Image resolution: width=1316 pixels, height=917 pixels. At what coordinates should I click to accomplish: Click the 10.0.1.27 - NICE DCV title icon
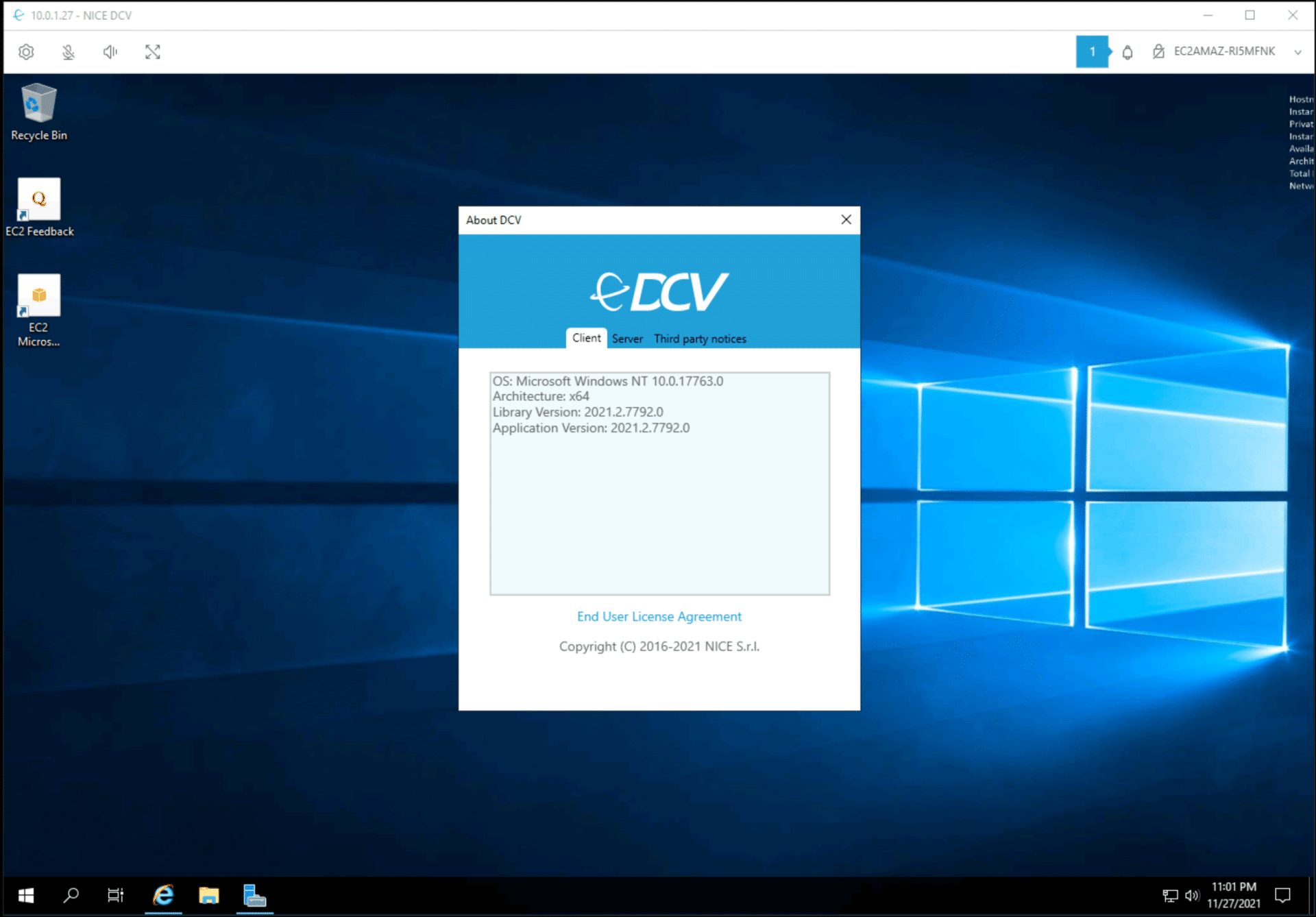(x=19, y=15)
